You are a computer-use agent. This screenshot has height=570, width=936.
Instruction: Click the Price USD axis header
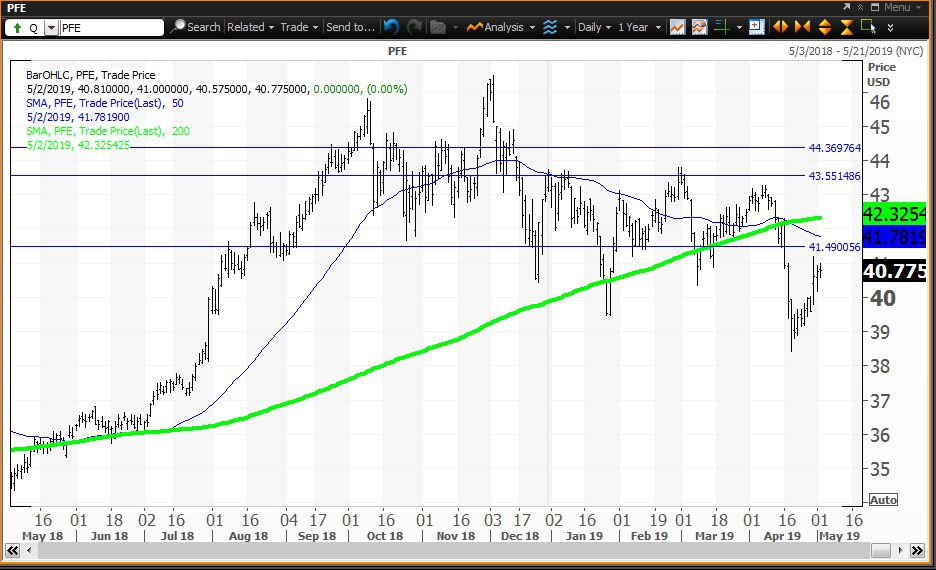coord(882,75)
